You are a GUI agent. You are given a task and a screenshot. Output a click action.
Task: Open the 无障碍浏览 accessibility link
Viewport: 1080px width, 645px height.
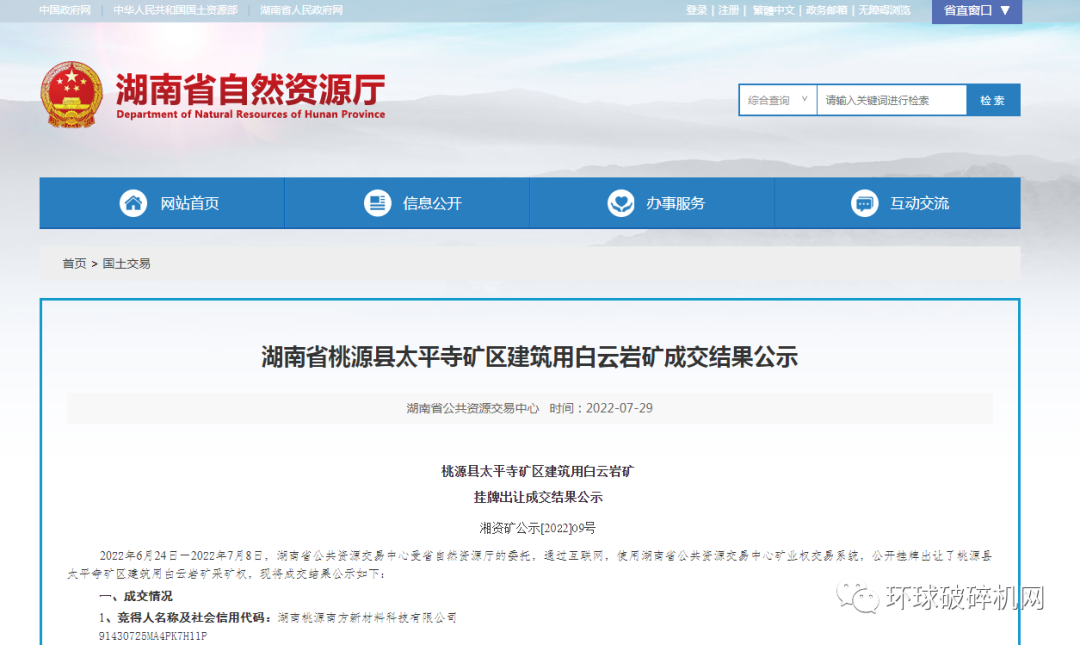[x=884, y=10]
